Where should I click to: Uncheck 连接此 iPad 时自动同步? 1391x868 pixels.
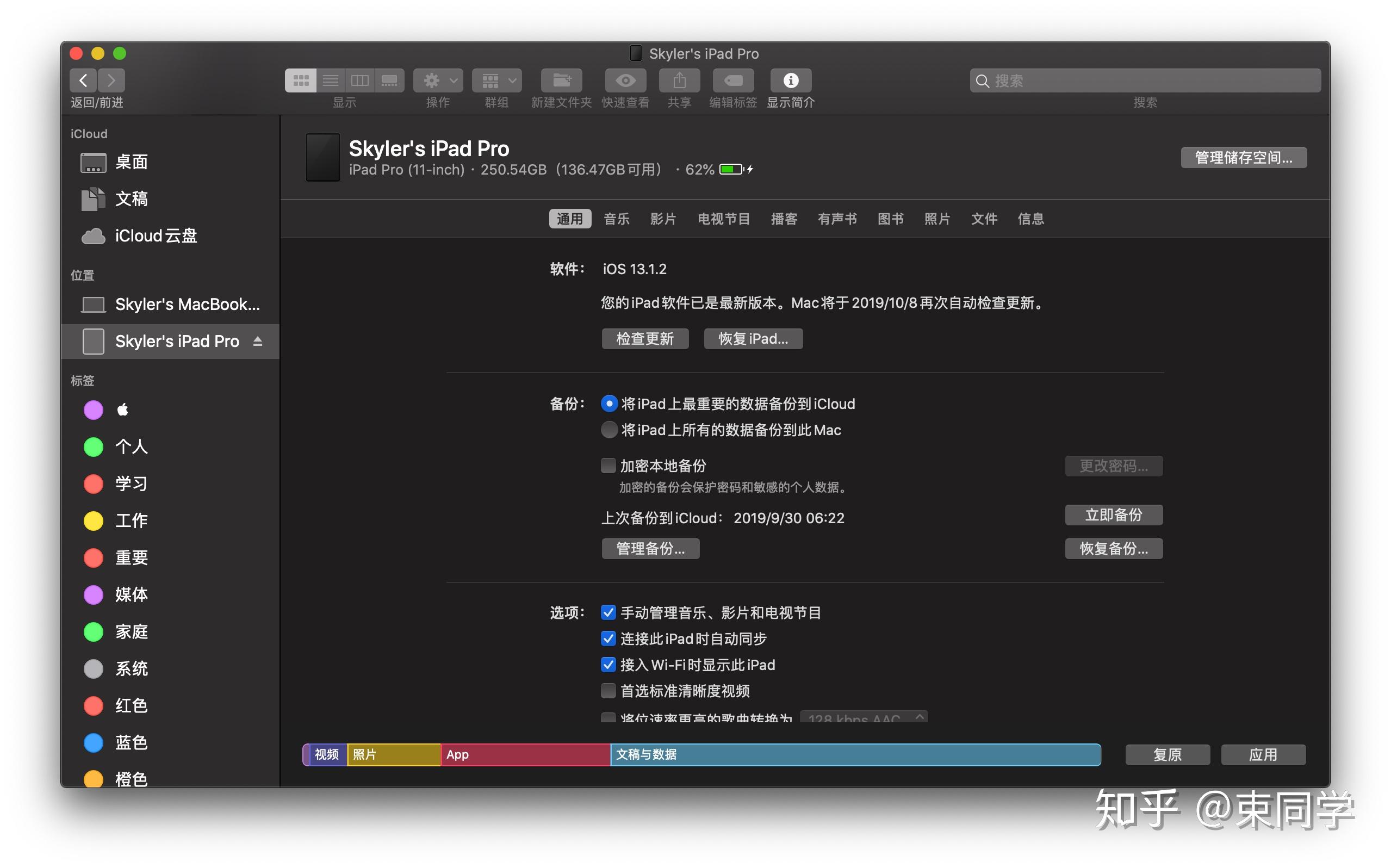pos(608,639)
